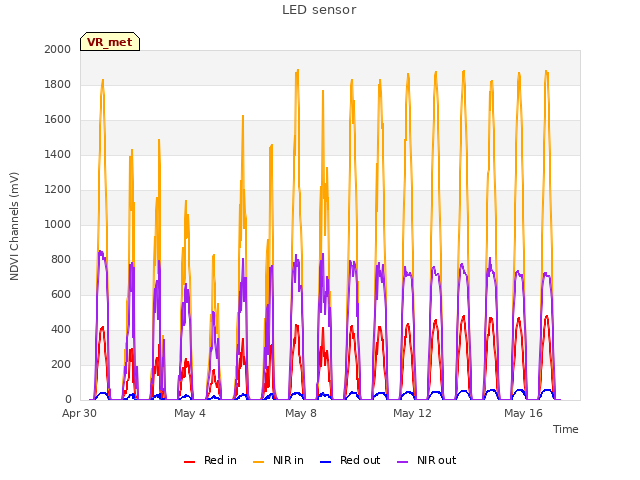Click the 800 y-axis tick label
Viewport: 640px width, 480px height.
(x=61, y=260)
